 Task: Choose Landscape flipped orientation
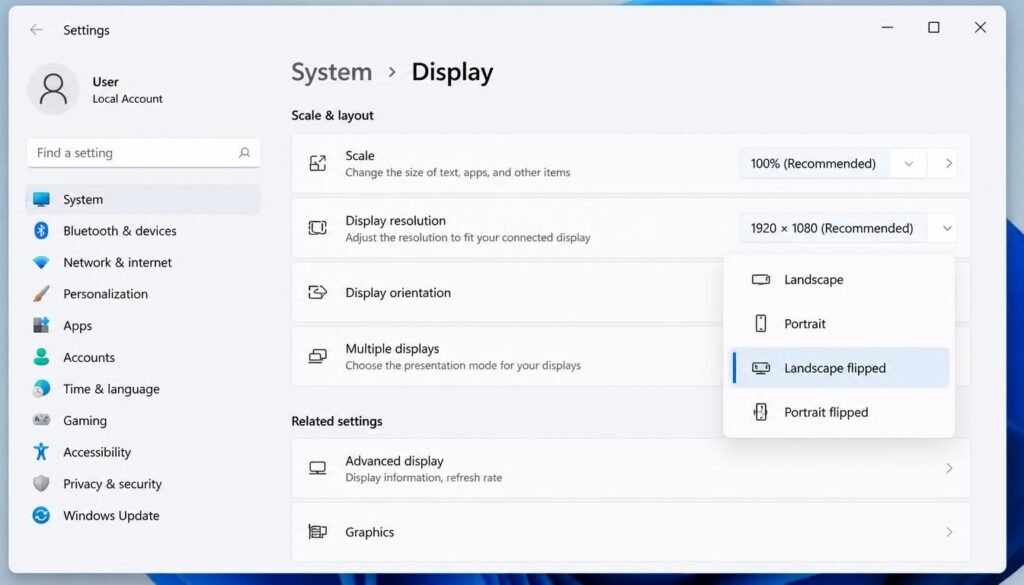[x=839, y=368]
